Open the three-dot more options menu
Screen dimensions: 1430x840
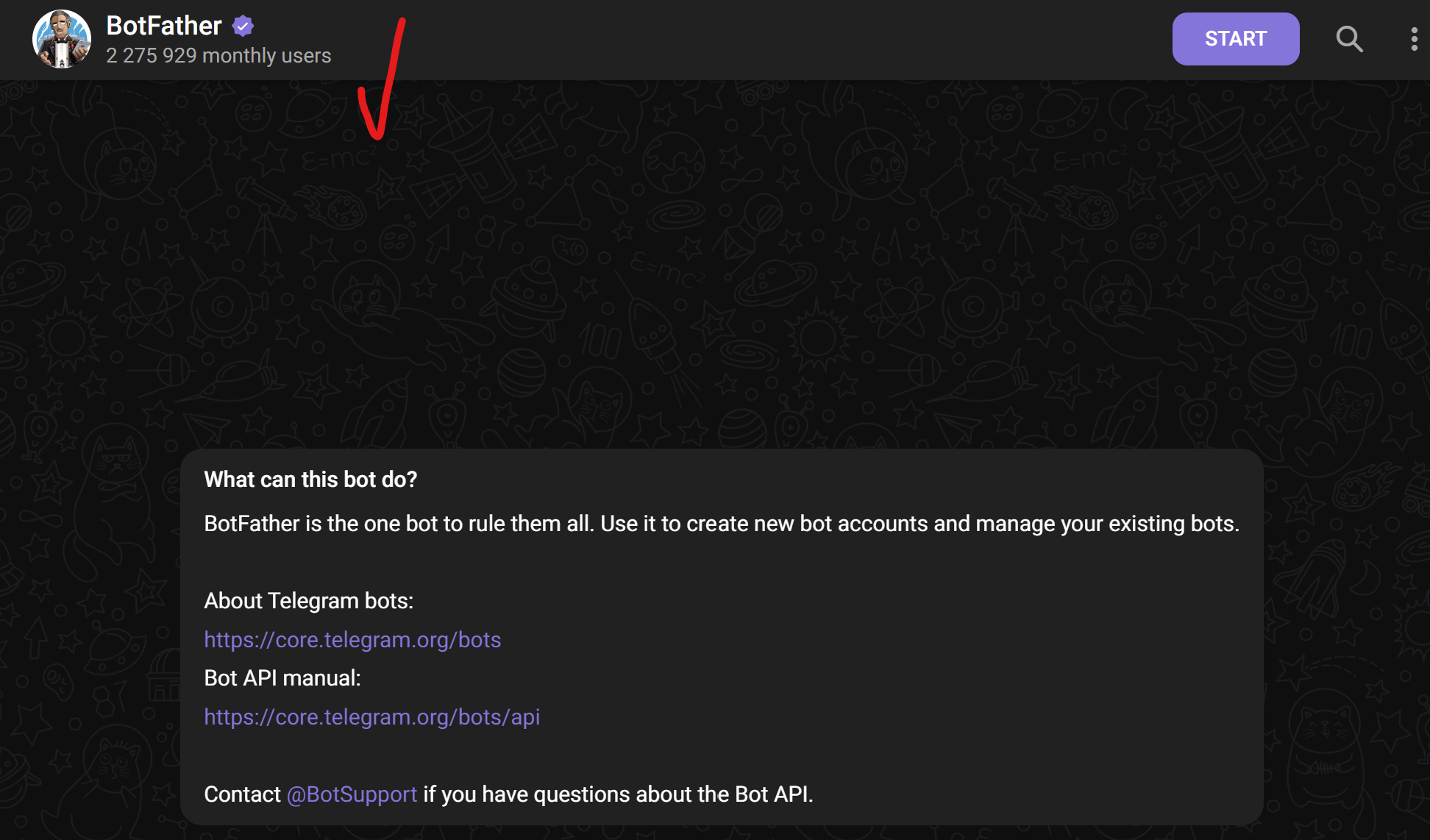click(x=1414, y=39)
